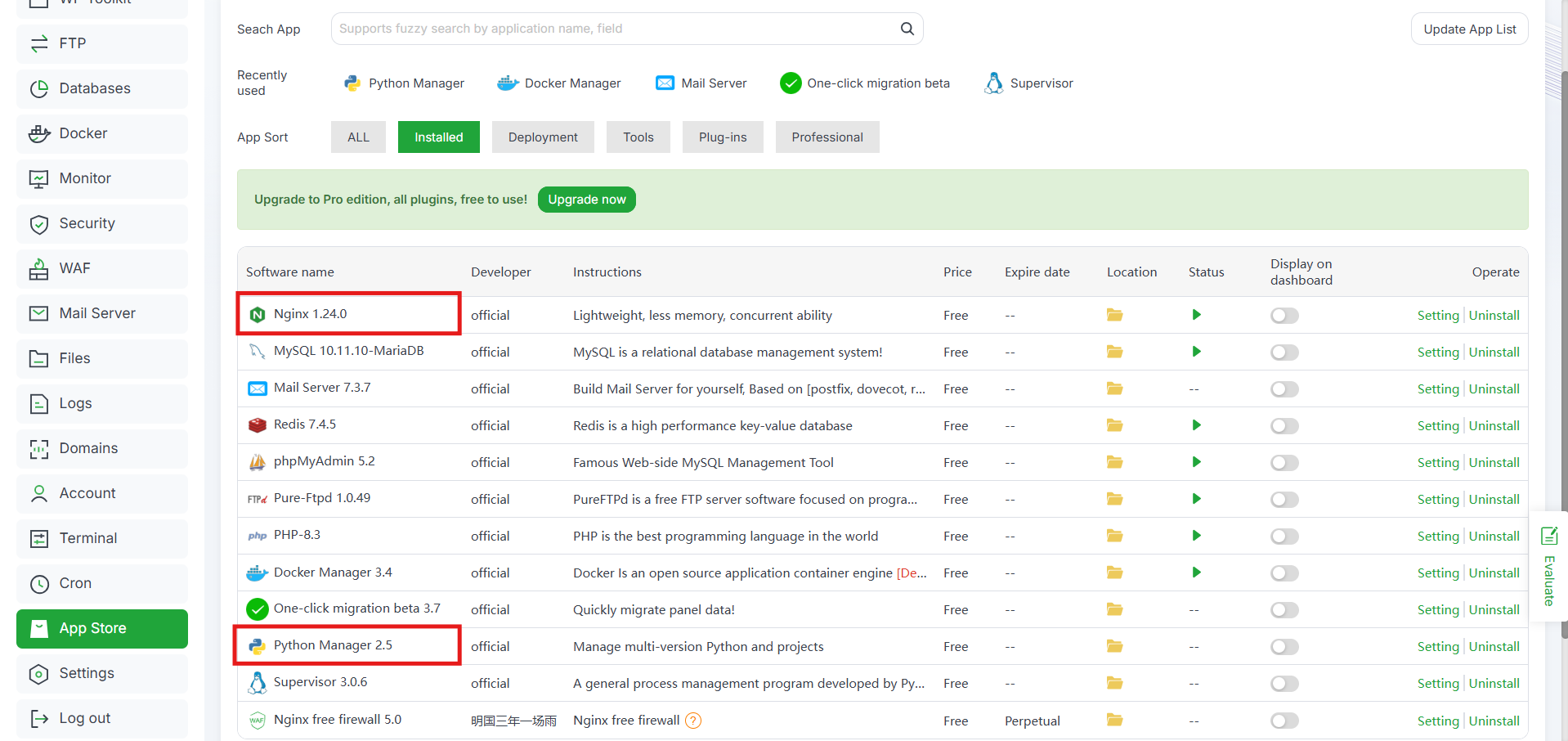Open recently used Mail Server
The height and width of the screenshot is (741, 1568).
[701, 83]
